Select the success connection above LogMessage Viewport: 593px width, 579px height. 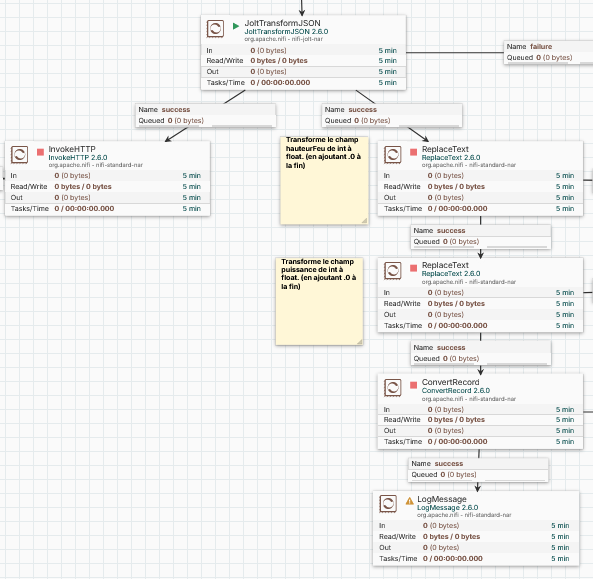click(478, 469)
